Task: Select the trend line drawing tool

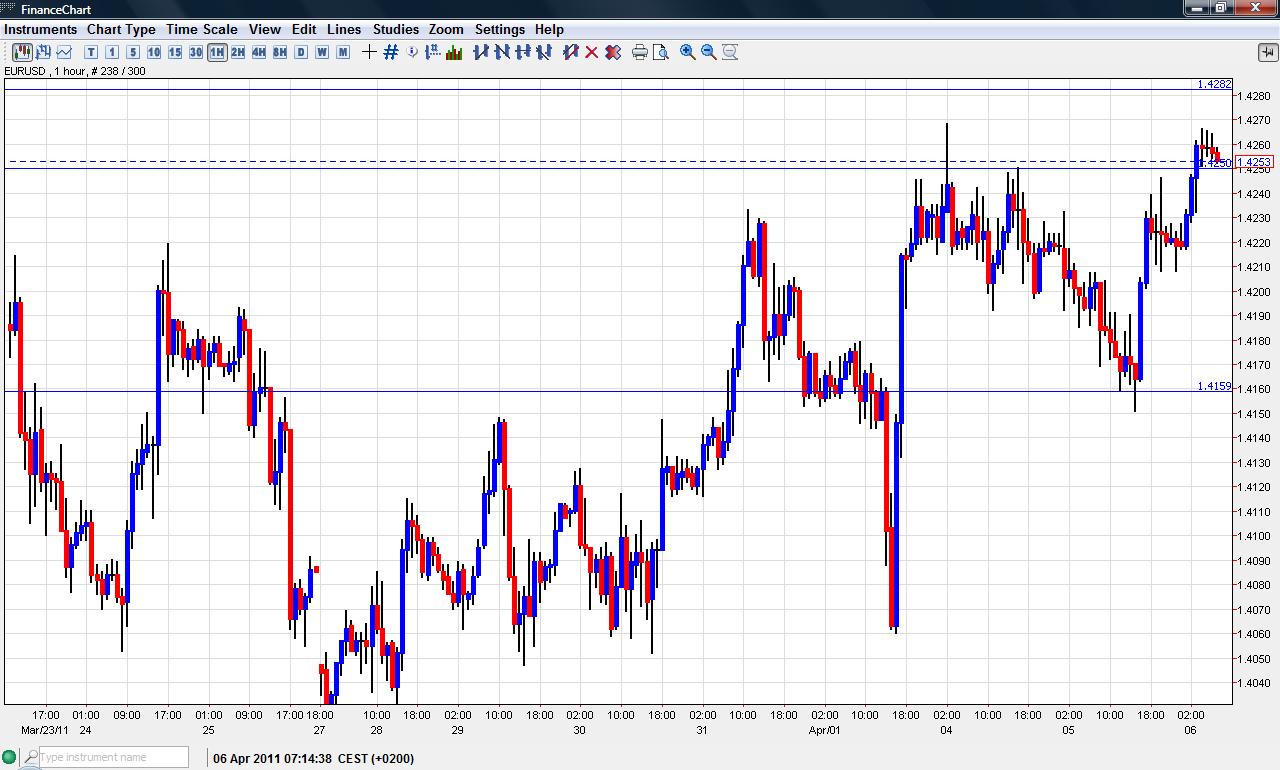Action: pos(479,52)
